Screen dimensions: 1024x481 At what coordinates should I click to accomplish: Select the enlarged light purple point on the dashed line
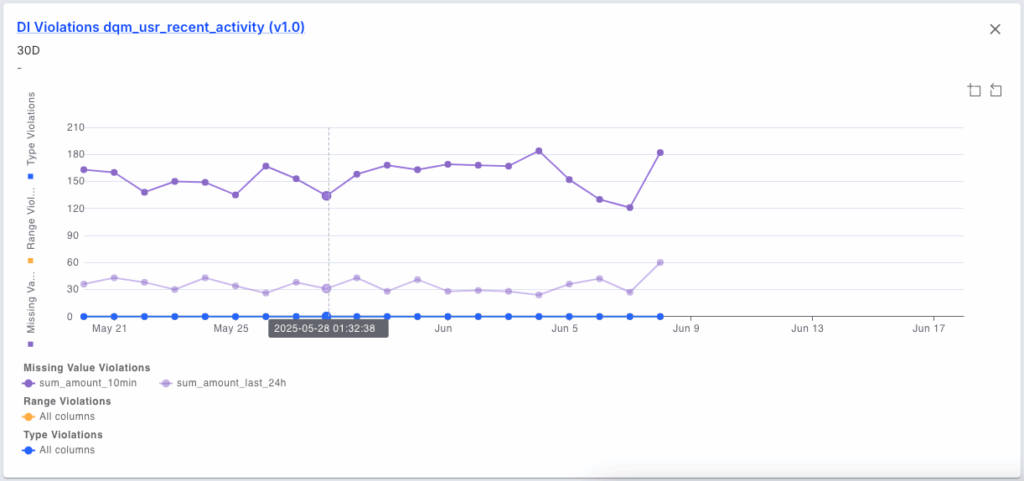[327, 288]
